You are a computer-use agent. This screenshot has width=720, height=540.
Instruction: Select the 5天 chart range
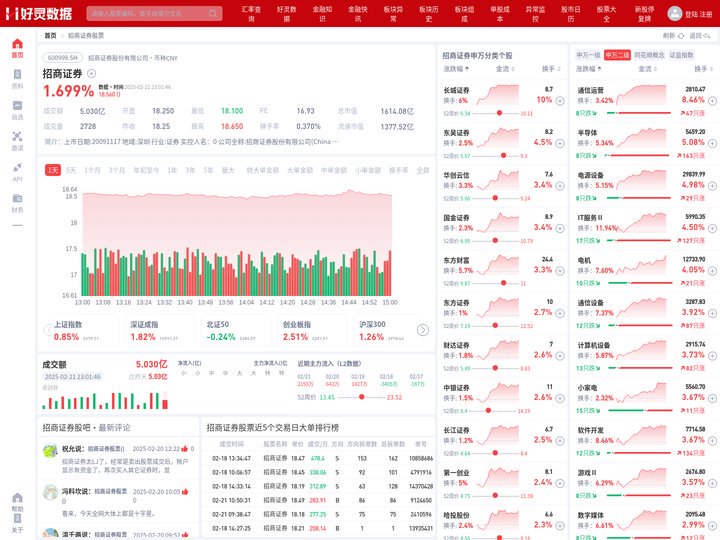71,170
